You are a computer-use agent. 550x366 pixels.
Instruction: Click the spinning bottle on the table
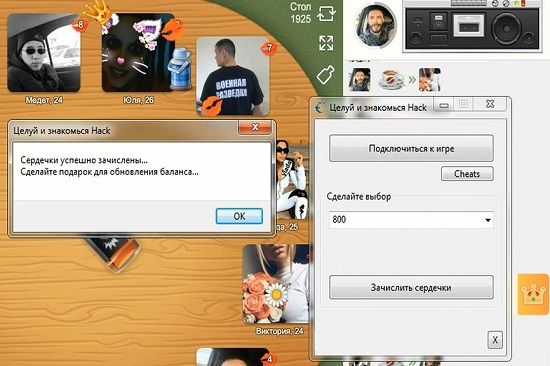114,253
